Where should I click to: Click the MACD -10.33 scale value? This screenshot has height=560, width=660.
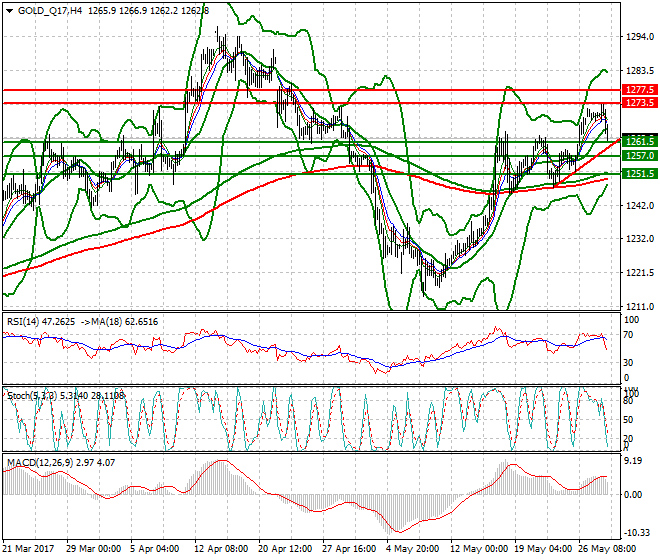coord(636,533)
